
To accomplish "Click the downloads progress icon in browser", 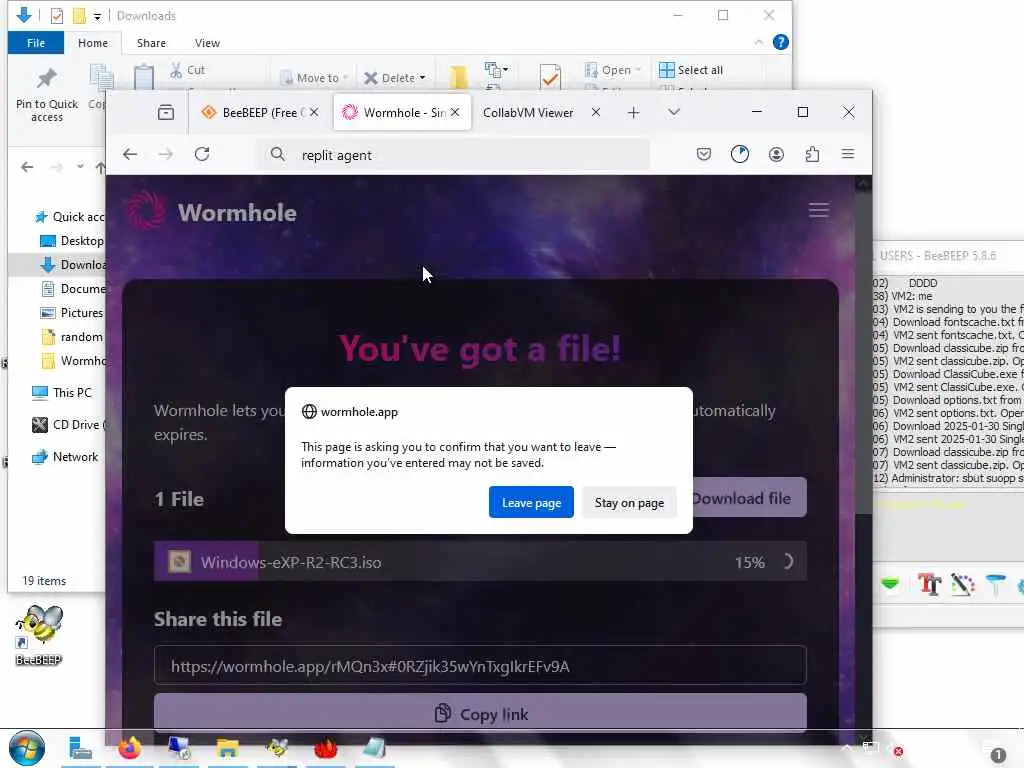I will click(740, 154).
